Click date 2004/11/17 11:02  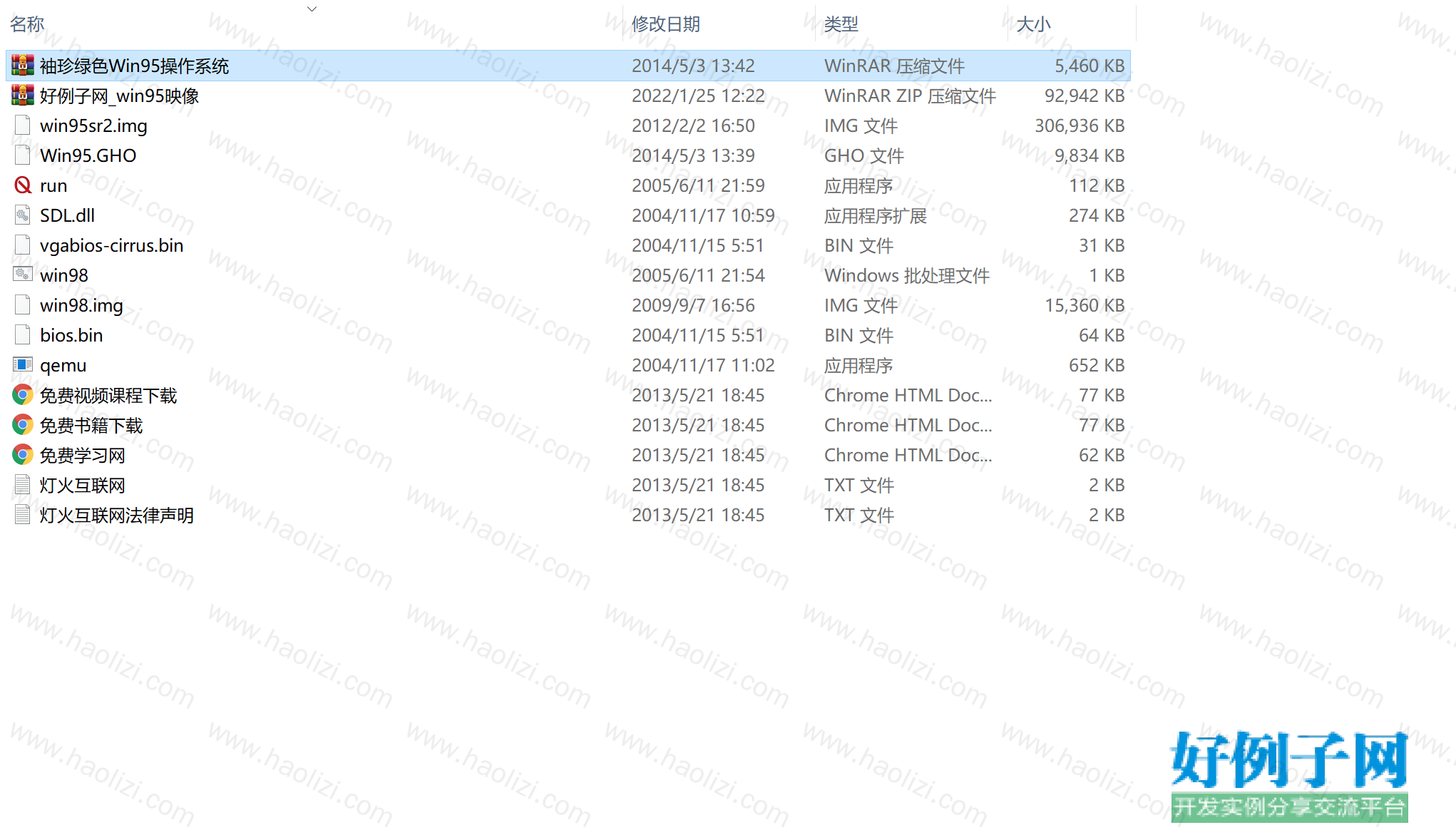coord(703,366)
